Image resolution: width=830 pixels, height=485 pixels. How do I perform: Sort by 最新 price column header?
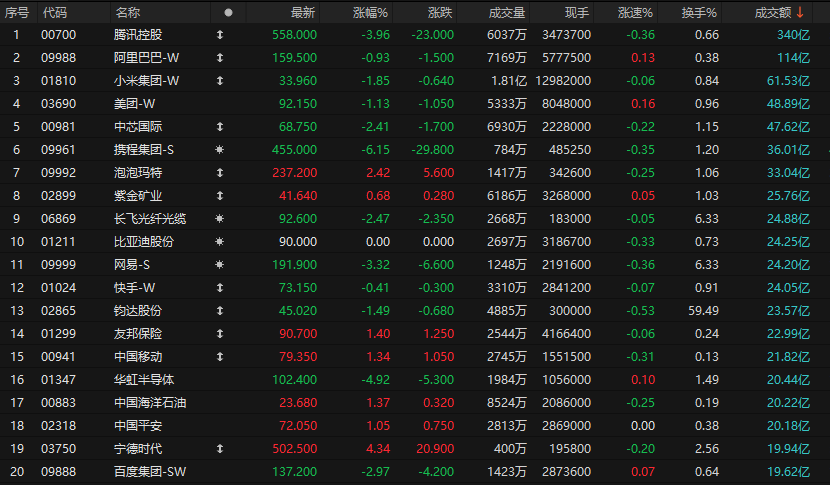303,13
